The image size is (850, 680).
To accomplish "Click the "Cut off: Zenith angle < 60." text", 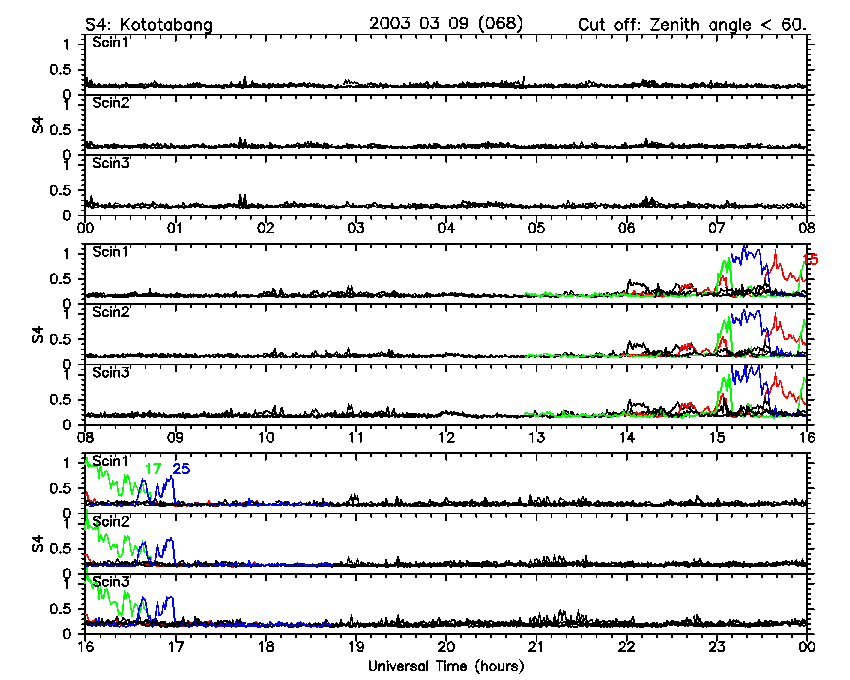I will click(692, 25).
